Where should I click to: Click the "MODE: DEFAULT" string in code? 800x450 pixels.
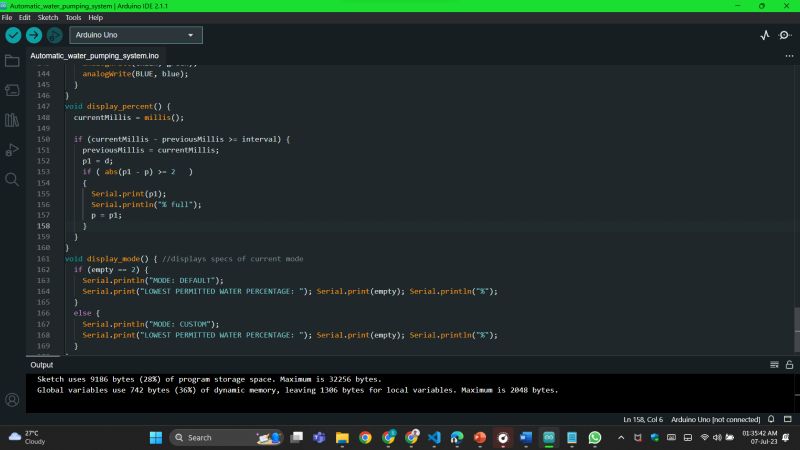(x=181, y=280)
